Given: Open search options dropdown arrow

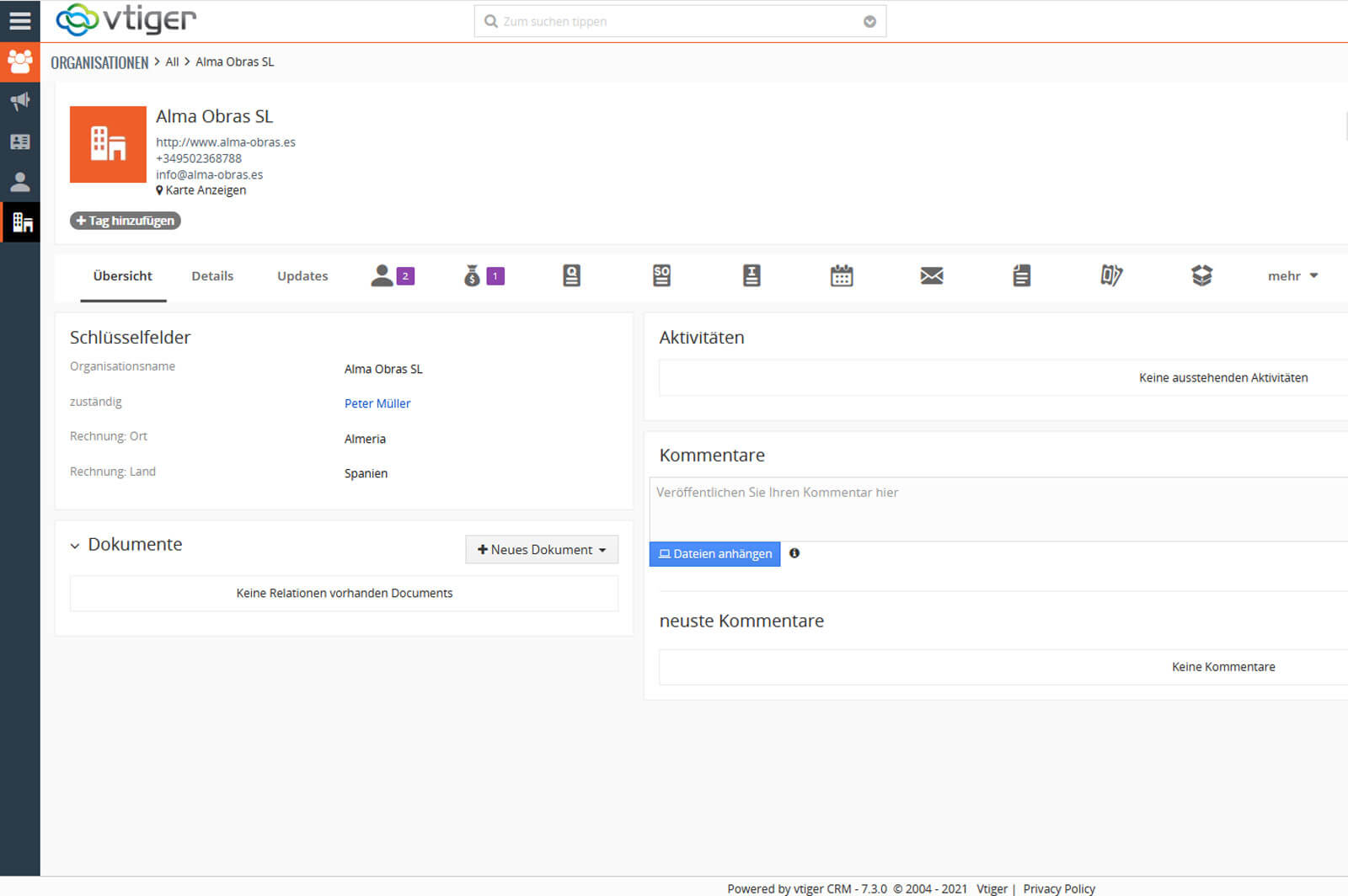Looking at the screenshot, I should pos(869,22).
